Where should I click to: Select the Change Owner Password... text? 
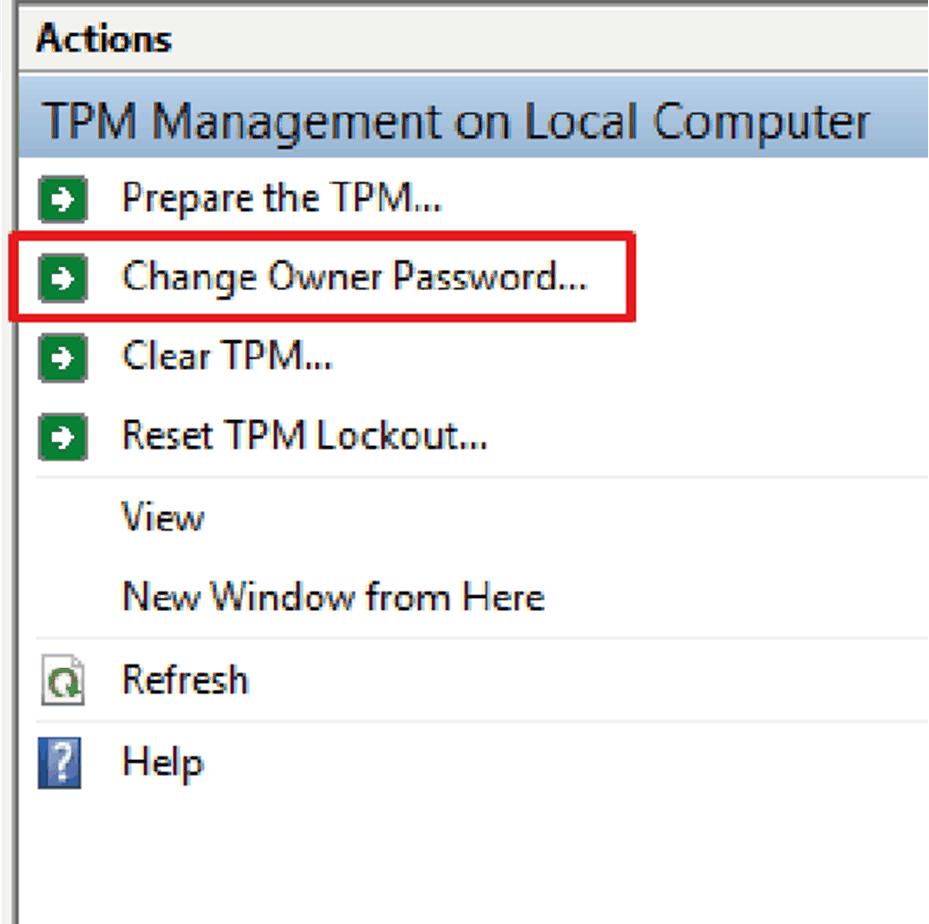(354, 277)
